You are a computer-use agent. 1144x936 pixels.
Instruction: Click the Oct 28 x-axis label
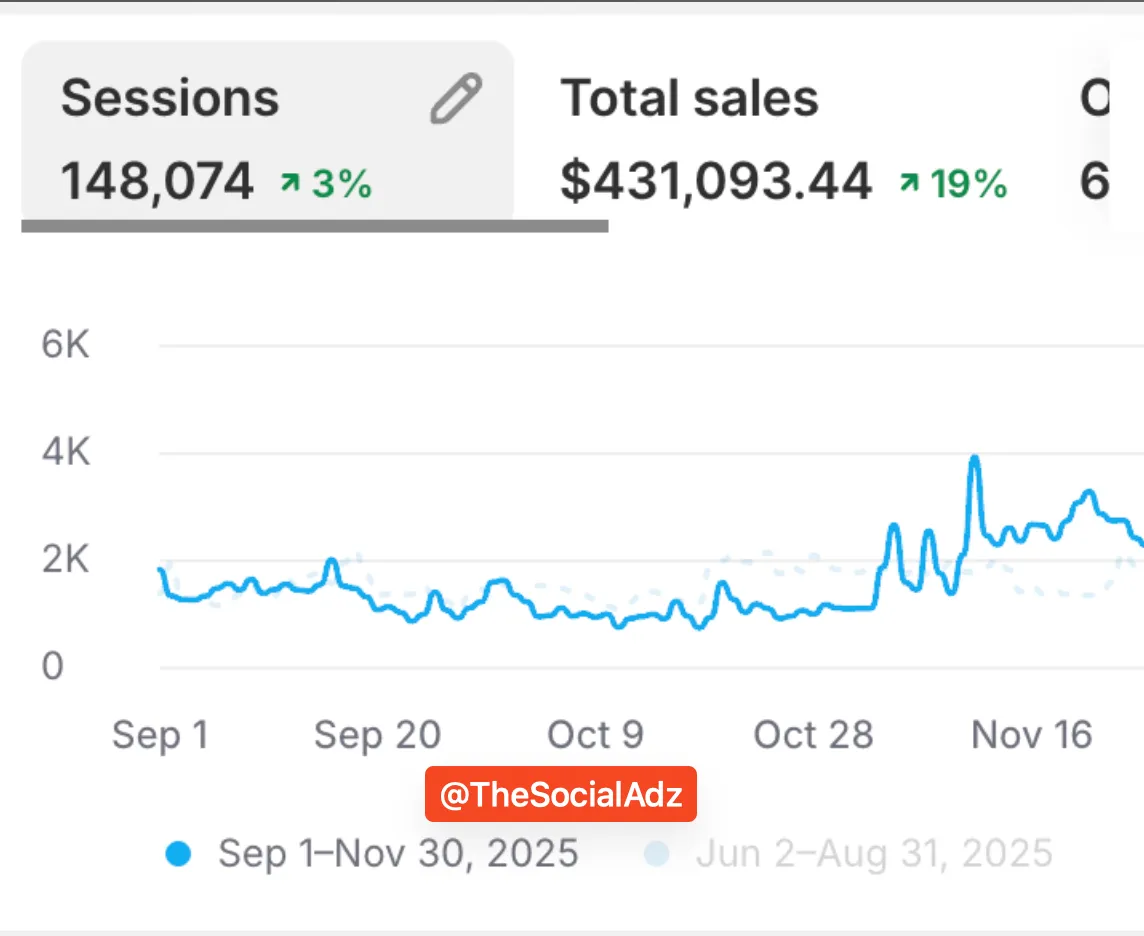813,735
